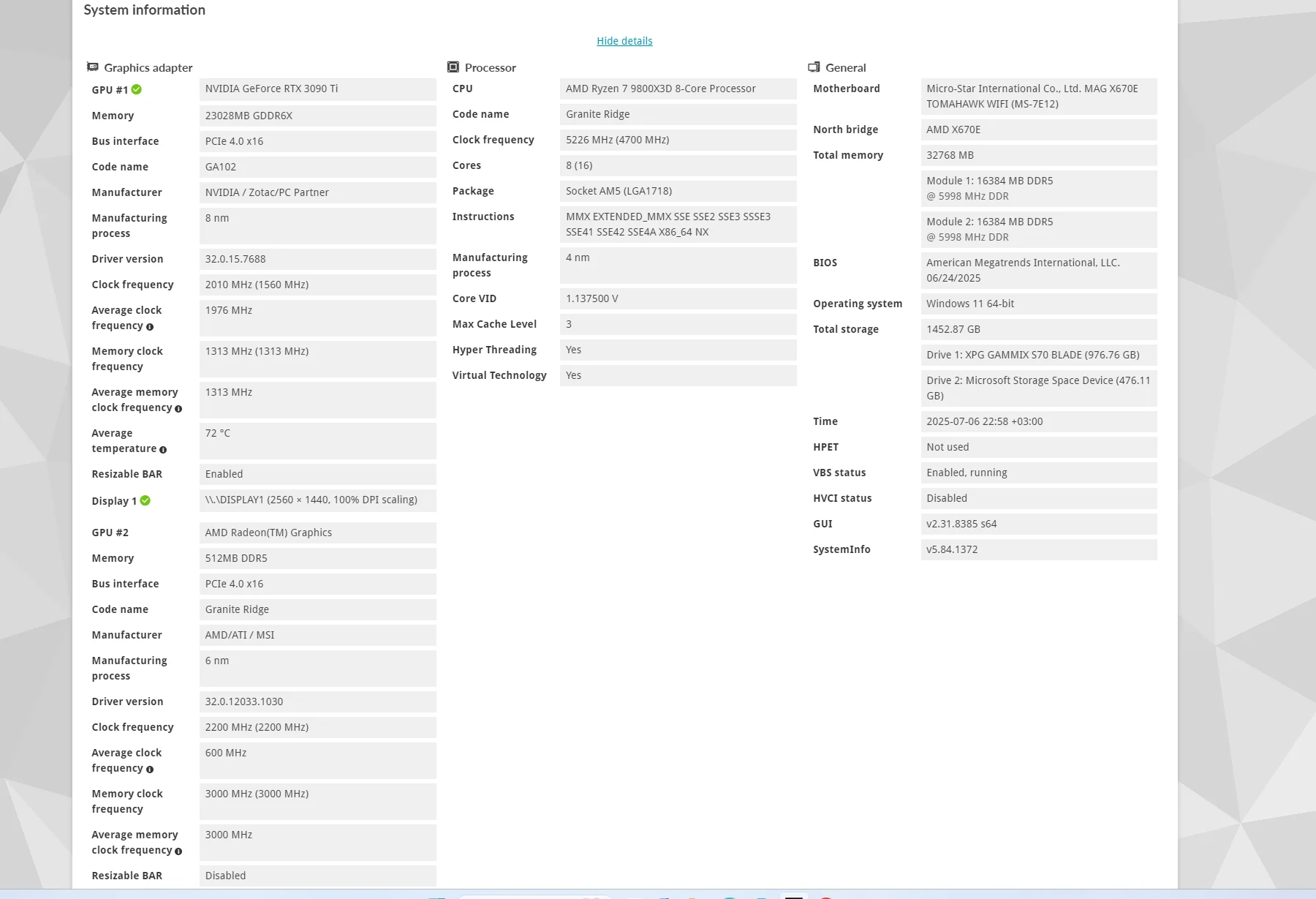Click the 4 nm manufacturing process value
Viewport: 1316px width, 899px height.
point(678,265)
